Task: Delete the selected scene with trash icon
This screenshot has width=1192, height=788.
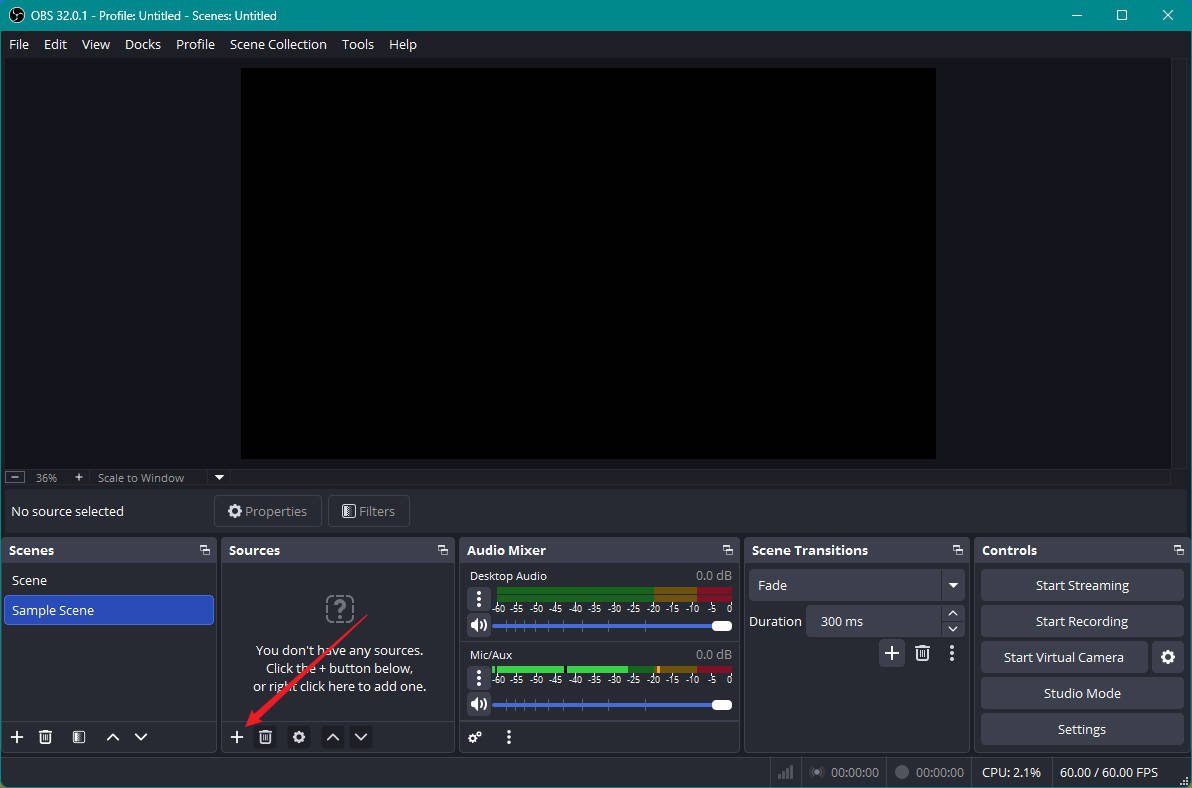Action: click(x=46, y=737)
